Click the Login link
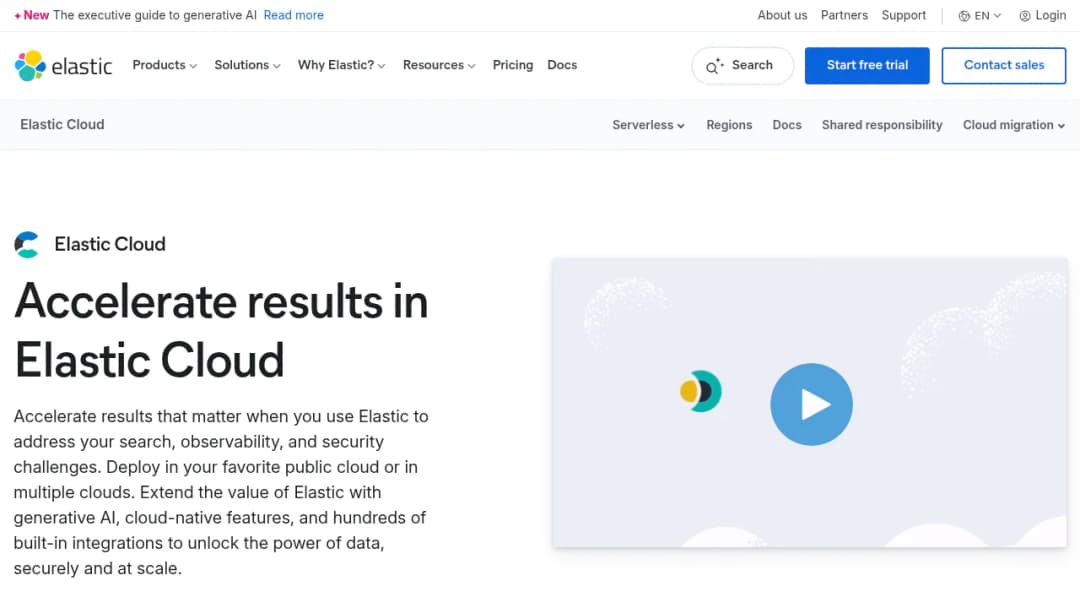The height and width of the screenshot is (608, 1080). coord(1043,16)
